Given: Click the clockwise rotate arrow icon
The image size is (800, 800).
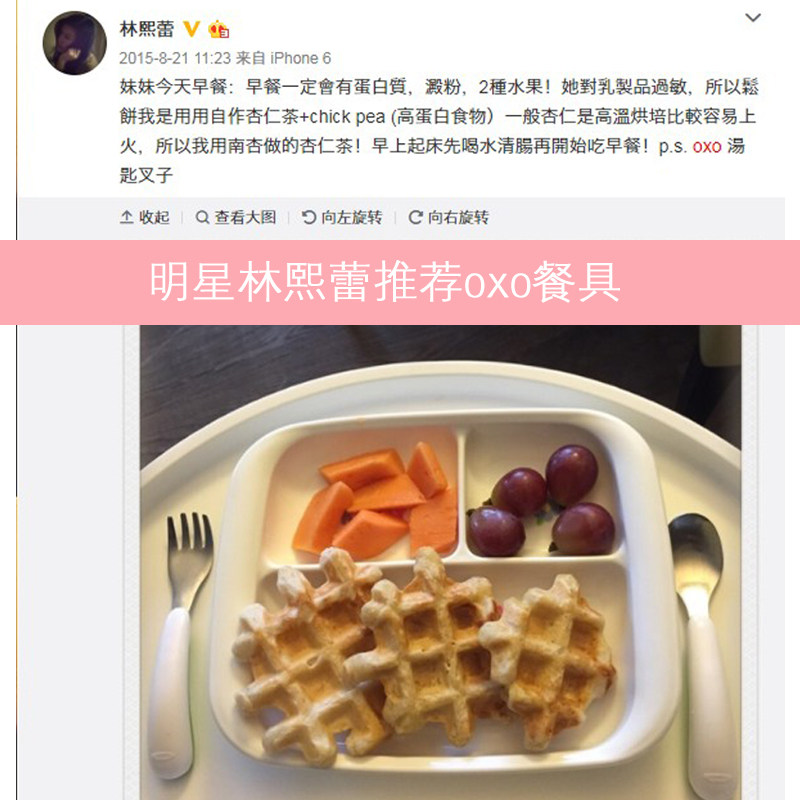Looking at the screenshot, I should pos(415,217).
